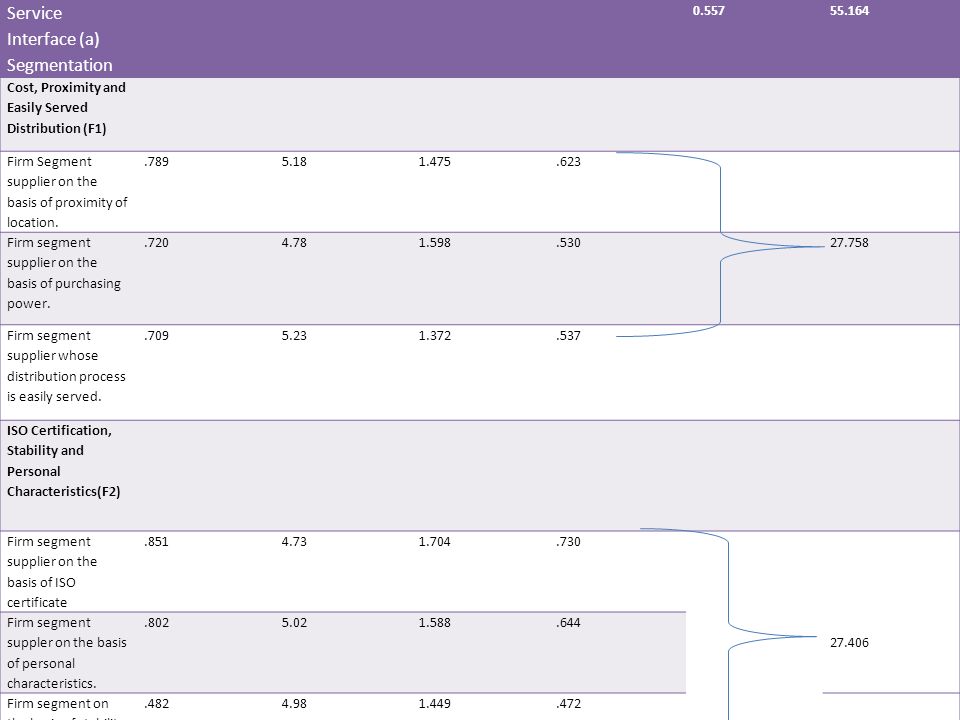Click mean value 5.02

point(294,623)
